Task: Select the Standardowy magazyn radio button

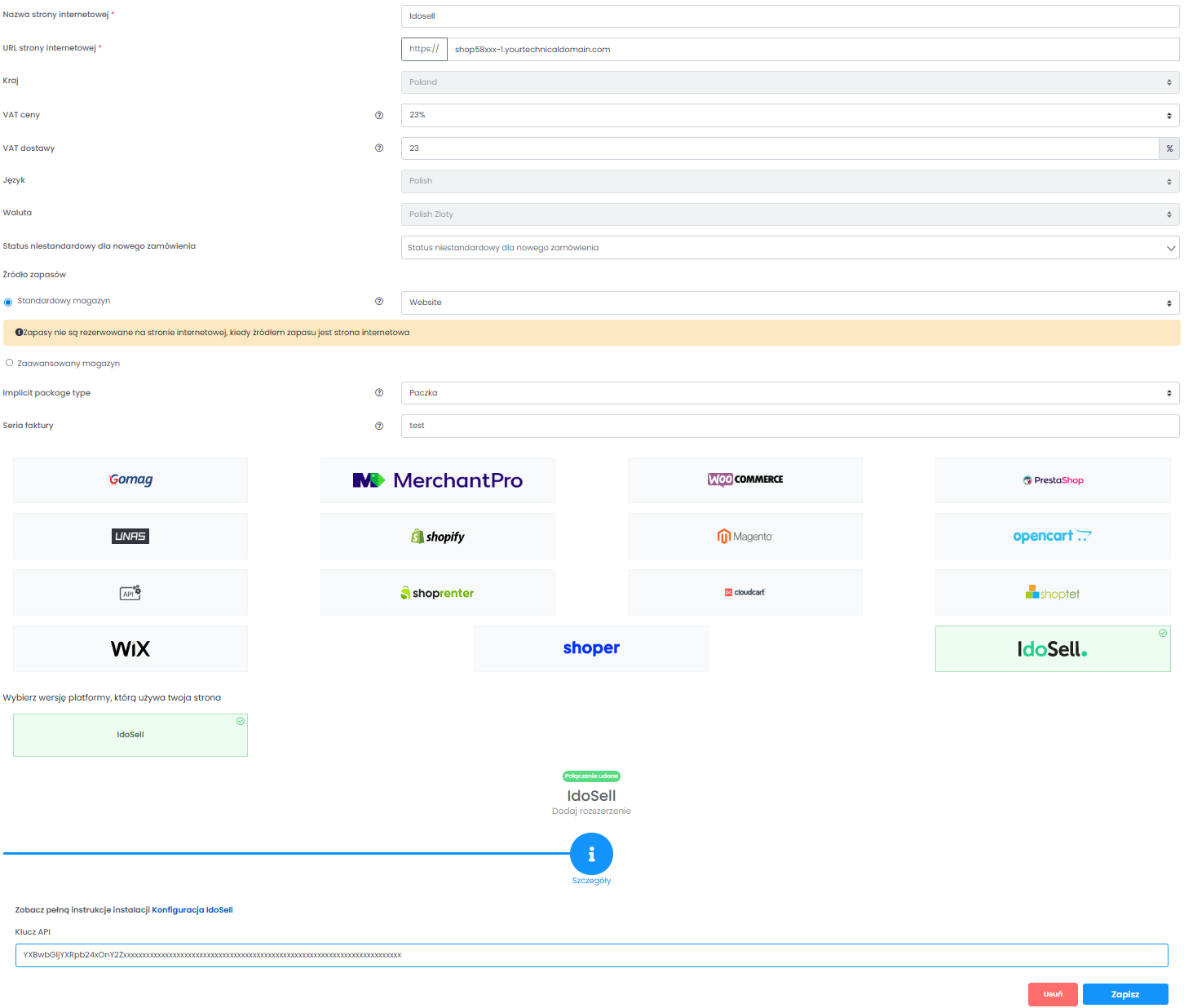Action: [8, 302]
